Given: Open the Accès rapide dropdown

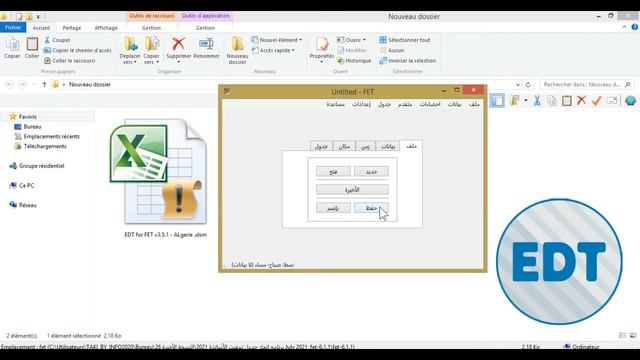Looking at the screenshot, I should tap(273, 50).
